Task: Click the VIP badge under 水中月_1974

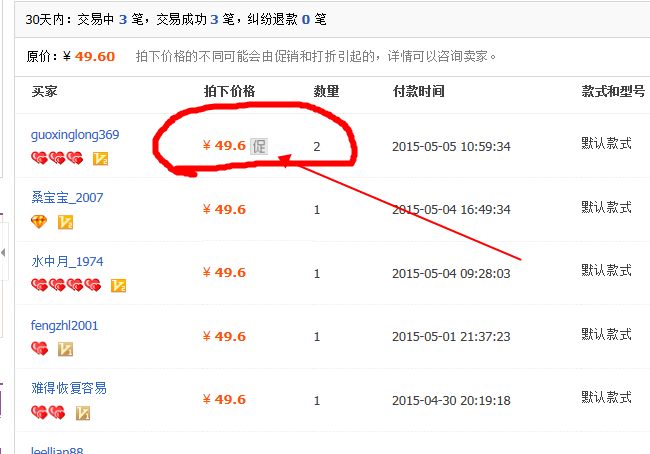Action: [x=118, y=285]
